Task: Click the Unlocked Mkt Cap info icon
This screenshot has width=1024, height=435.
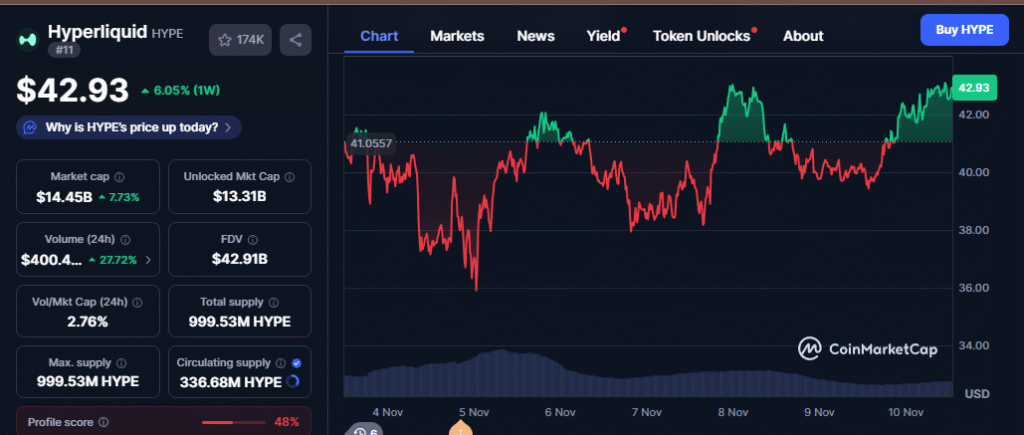Action: pyautogui.click(x=289, y=176)
